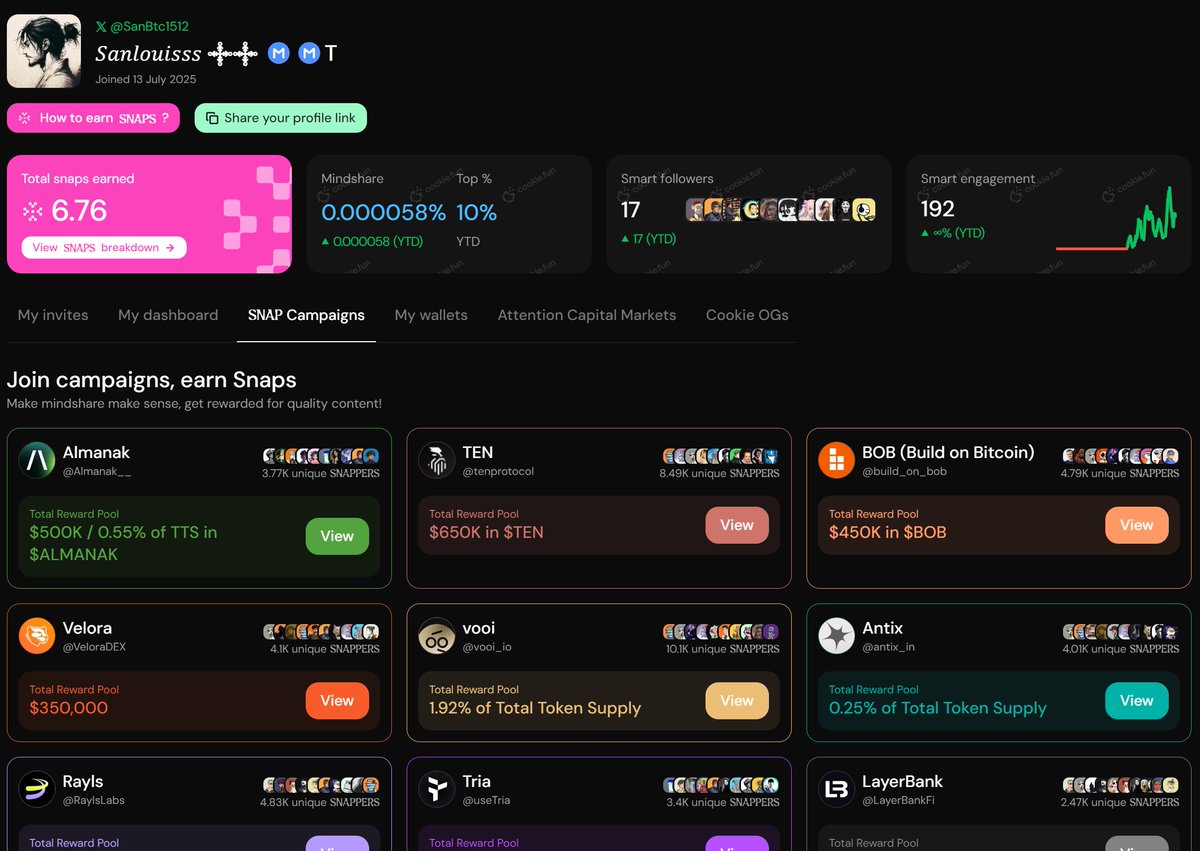
Task: Click the Velora logo icon
Action: pos(37,636)
